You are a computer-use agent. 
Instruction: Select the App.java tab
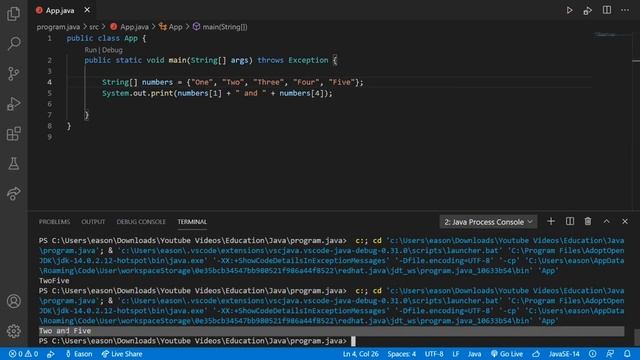60,11
